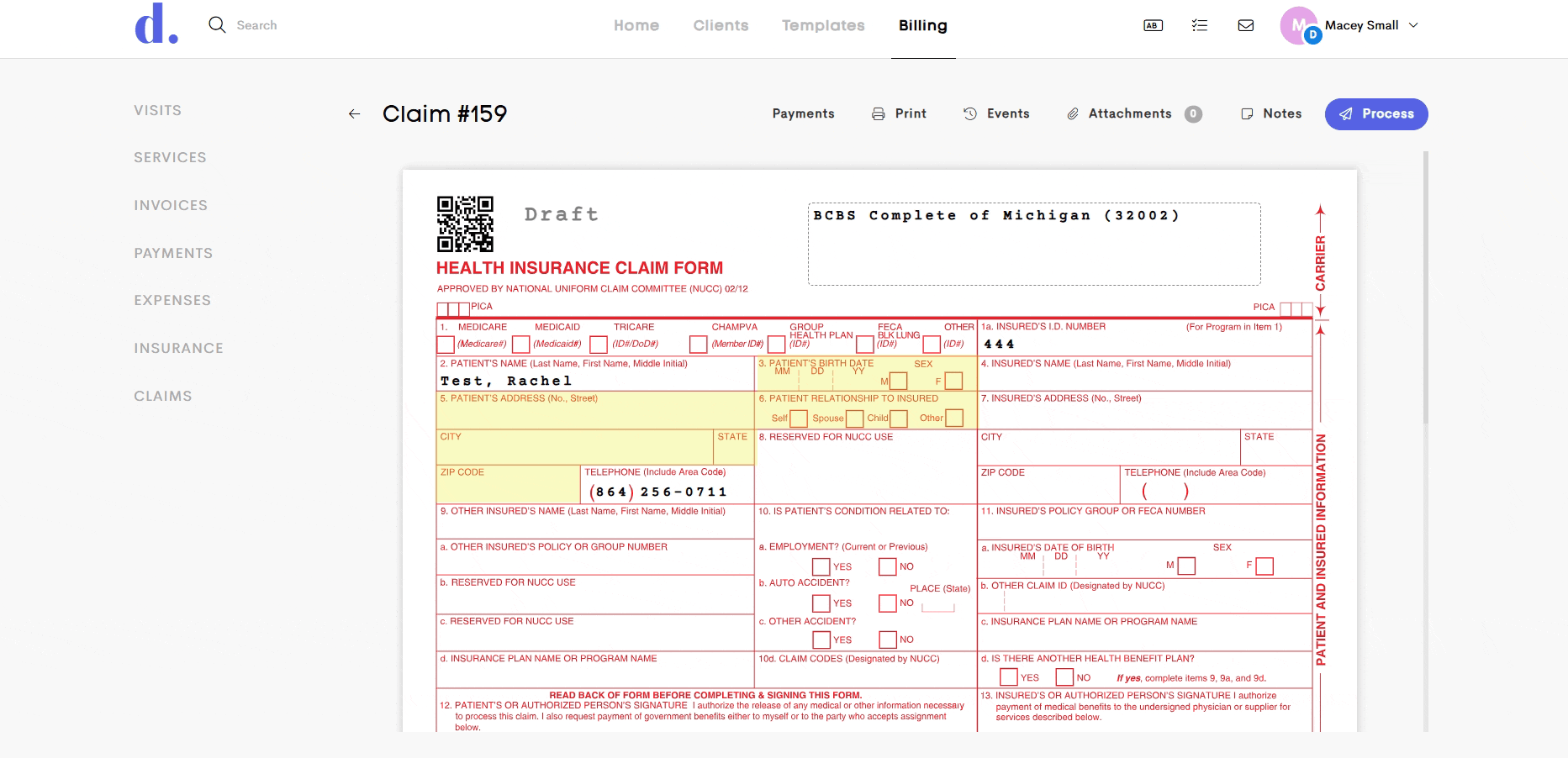This screenshot has width=1568, height=758.
Task: Click the Claim #159 heading
Action: point(445,113)
